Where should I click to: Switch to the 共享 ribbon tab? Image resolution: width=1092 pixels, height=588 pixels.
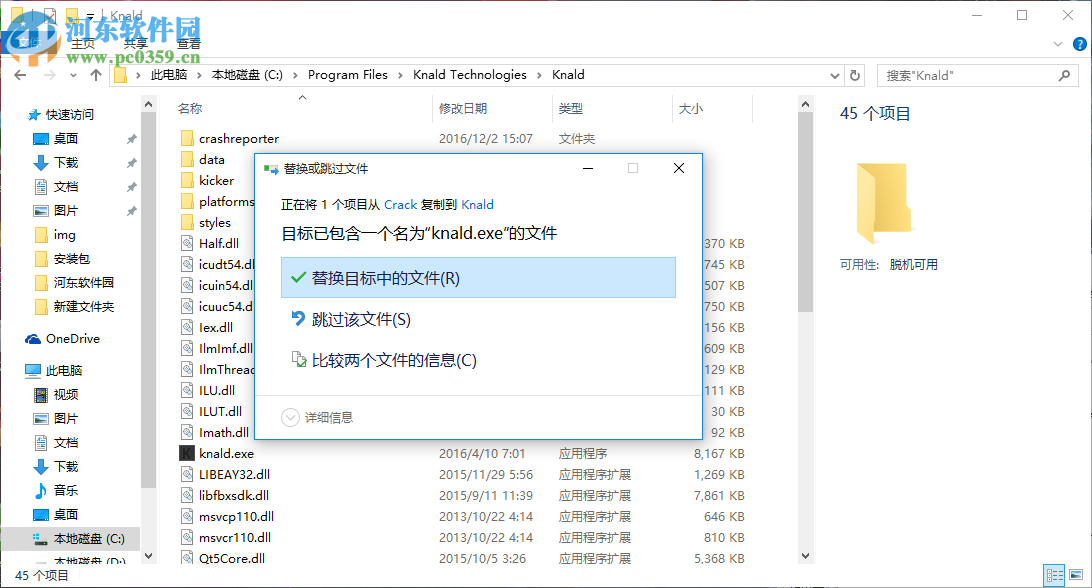pyautogui.click(x=135, y=43)
